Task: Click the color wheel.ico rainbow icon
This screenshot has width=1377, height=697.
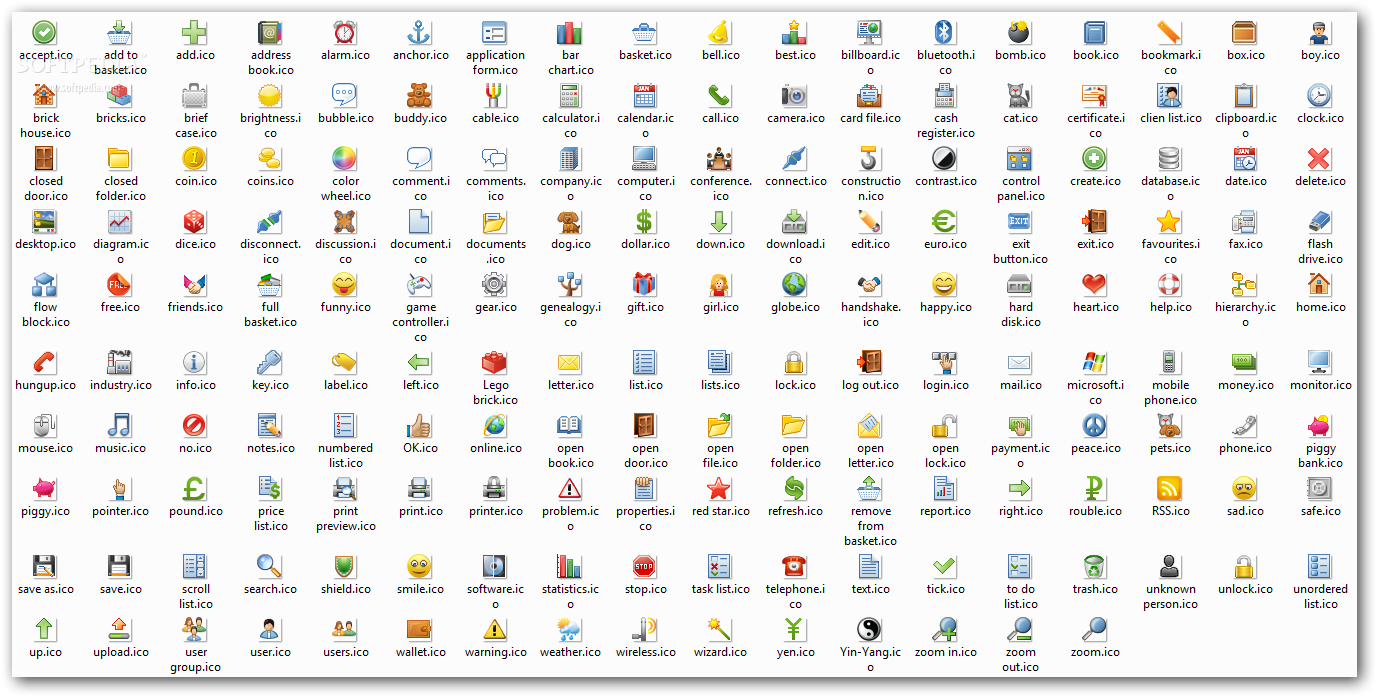Action: click(x=345, y=158)
